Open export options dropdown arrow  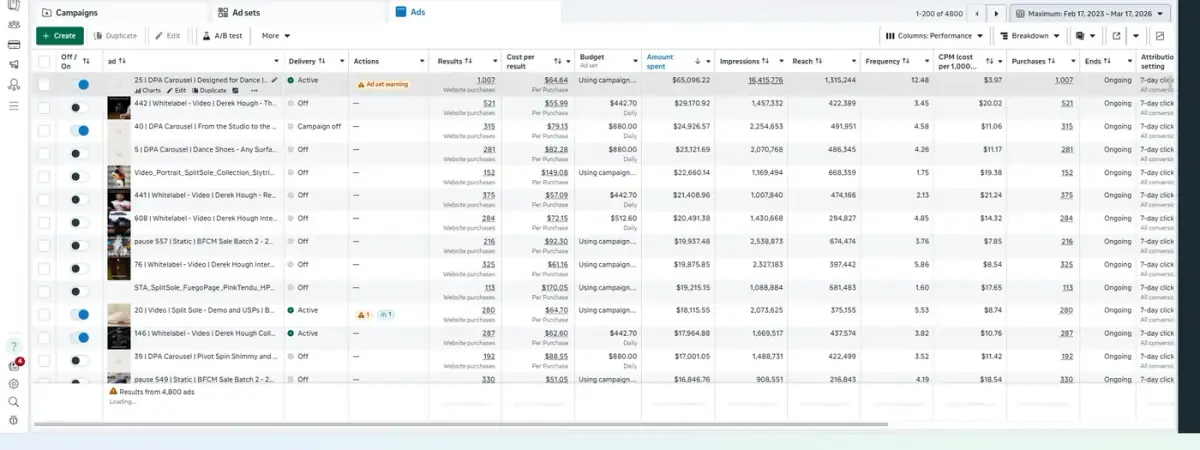click(x=1137, y=36)
